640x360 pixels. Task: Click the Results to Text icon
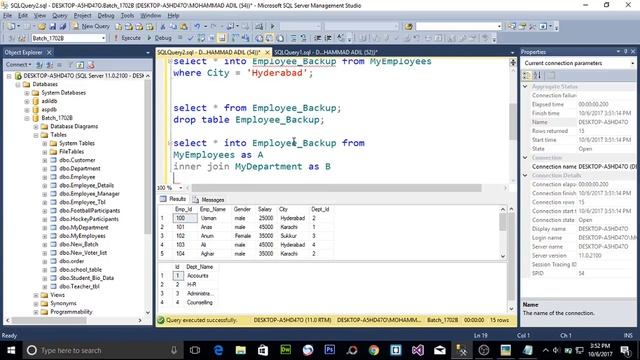click(259, 38)
